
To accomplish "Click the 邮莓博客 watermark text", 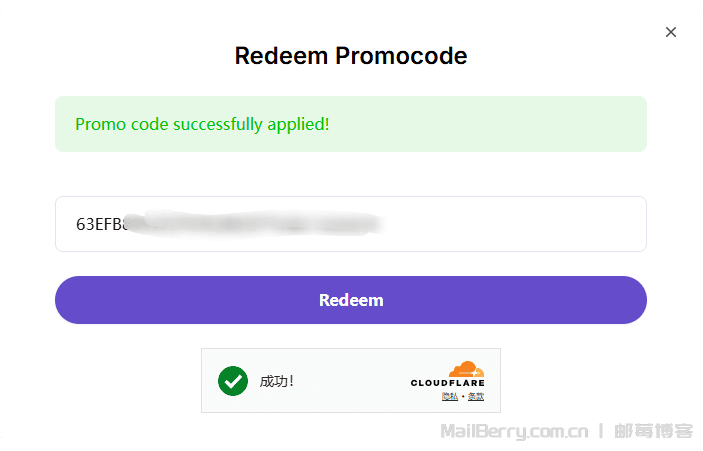I will click(x=653, y=432).
